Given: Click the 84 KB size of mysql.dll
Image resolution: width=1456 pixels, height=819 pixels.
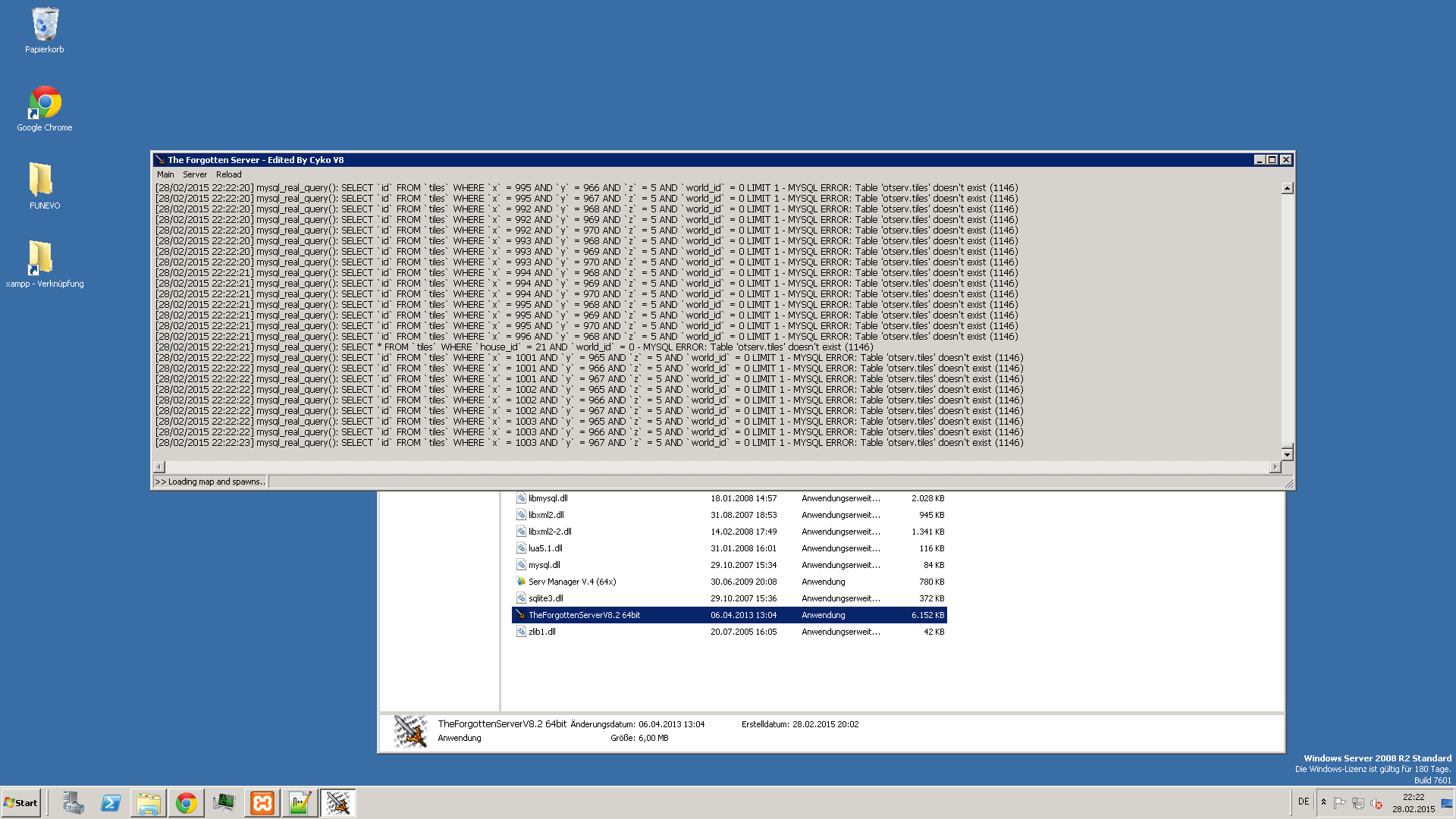Looking at the screenshot, I should tap(934, 565).
